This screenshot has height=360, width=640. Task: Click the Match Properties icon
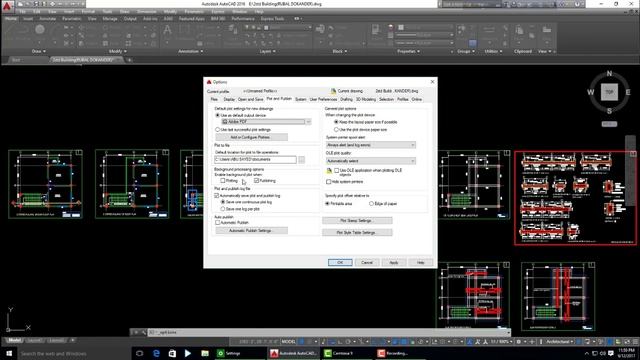click(x=375, y=29)
